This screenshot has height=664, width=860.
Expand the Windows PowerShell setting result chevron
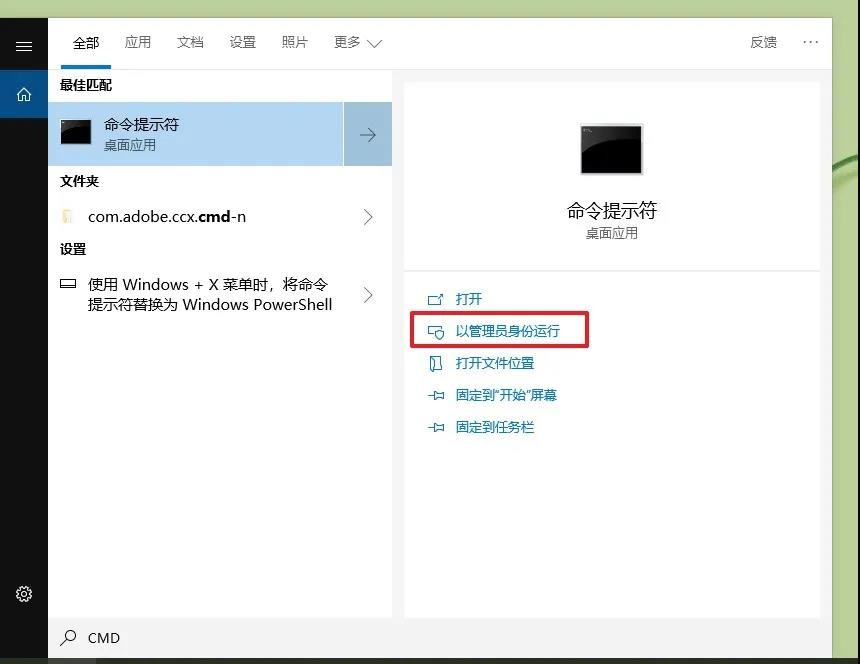369,295
